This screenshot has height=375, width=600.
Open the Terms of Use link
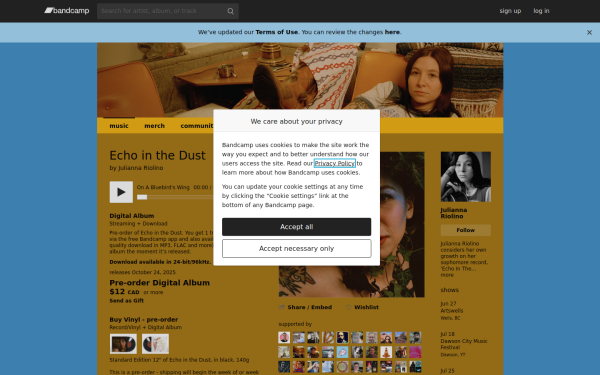[x=276, y=32]
